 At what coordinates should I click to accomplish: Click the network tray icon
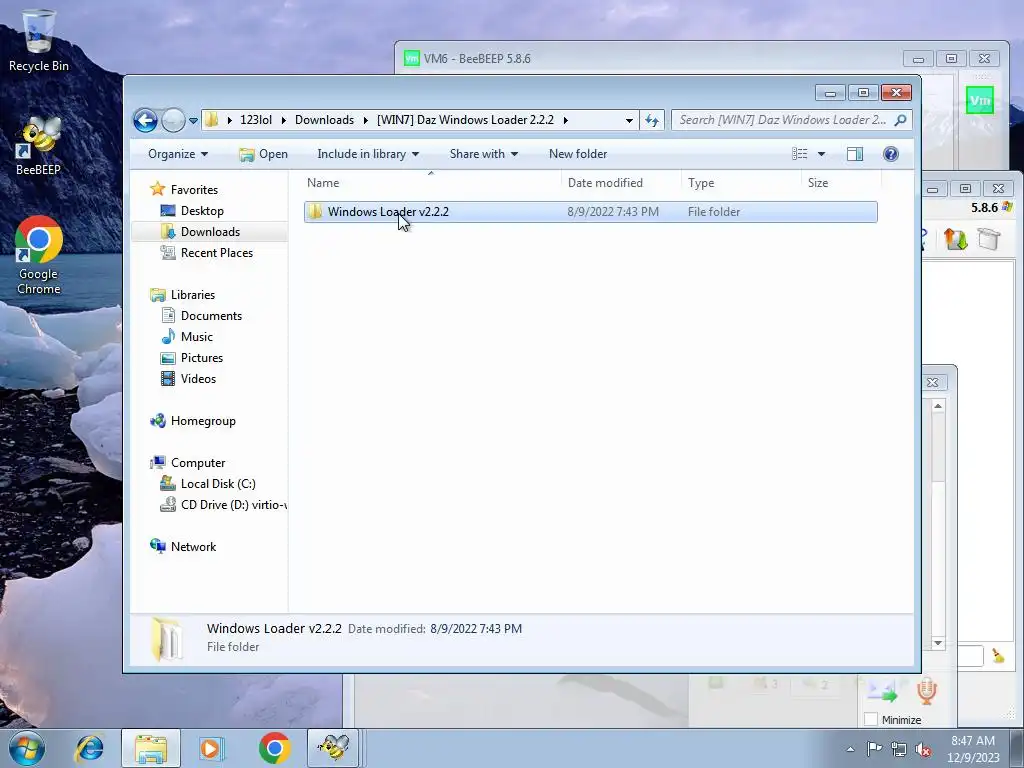(899, 749)
